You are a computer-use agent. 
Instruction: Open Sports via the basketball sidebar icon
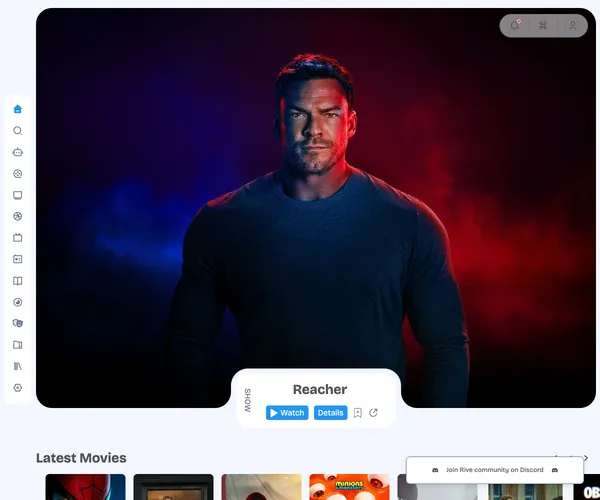(x=18, y=217)
